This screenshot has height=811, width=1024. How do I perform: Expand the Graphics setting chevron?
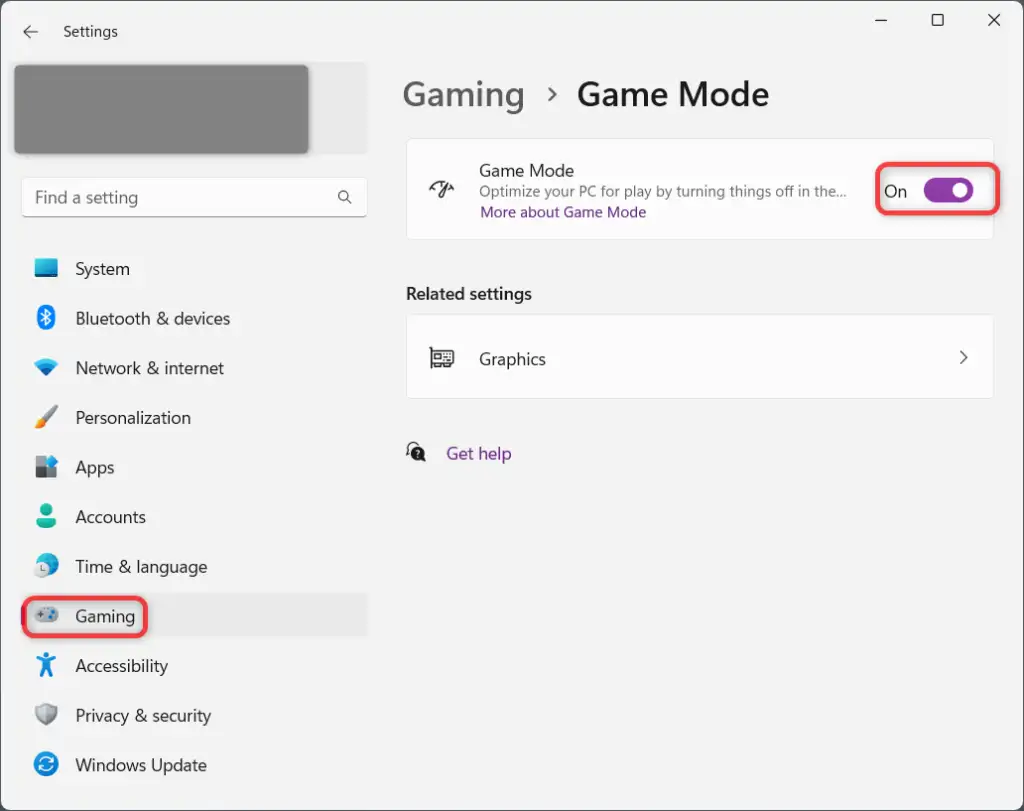[963, 358]
